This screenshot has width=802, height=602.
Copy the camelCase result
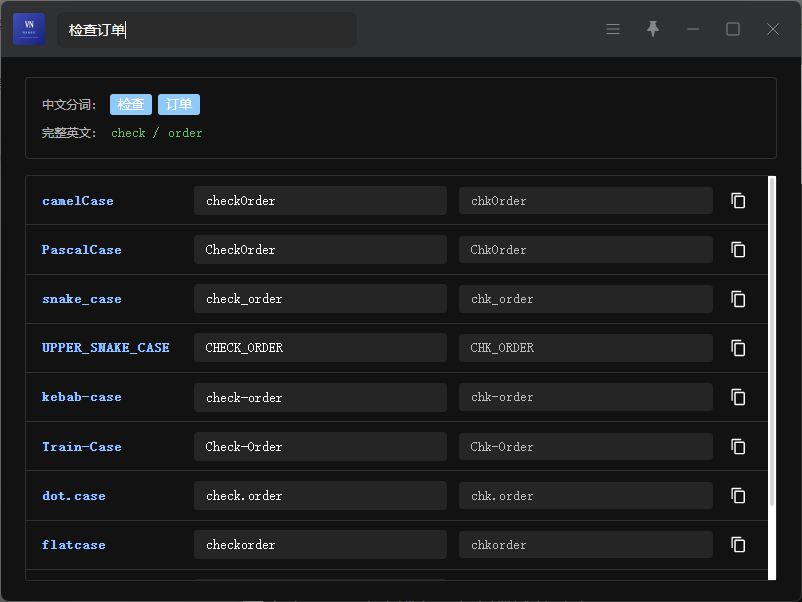tap(738, 200)
